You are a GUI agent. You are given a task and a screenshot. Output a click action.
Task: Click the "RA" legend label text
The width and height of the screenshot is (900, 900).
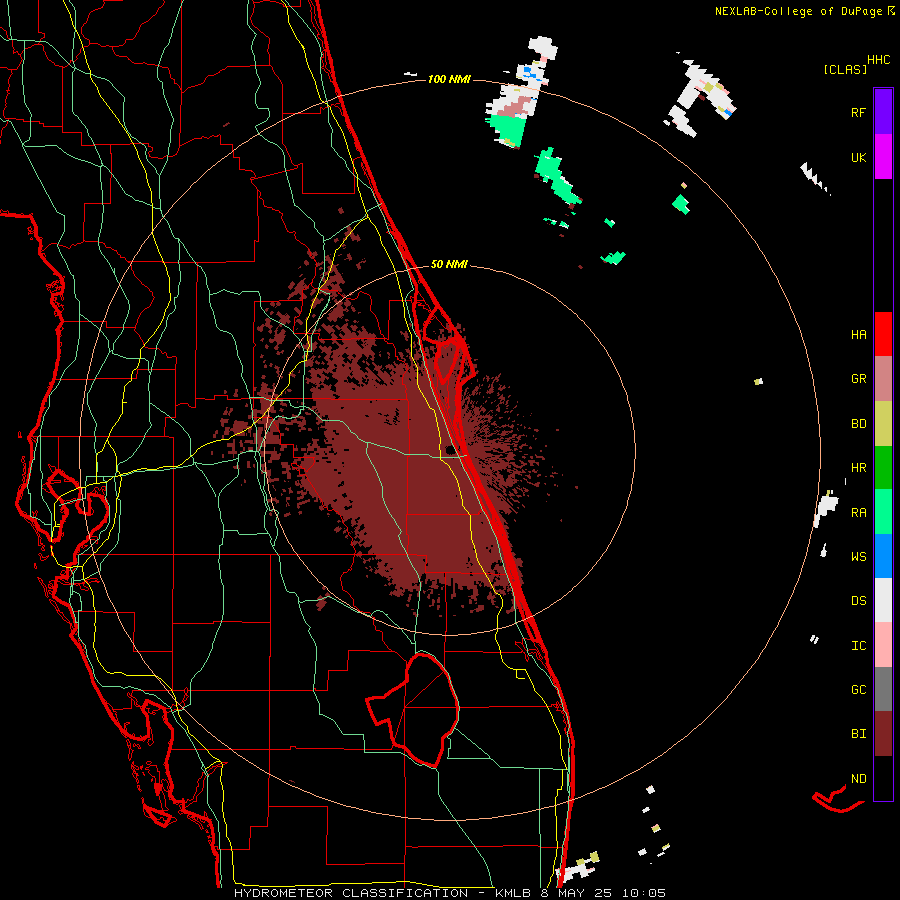click(858, 512)
